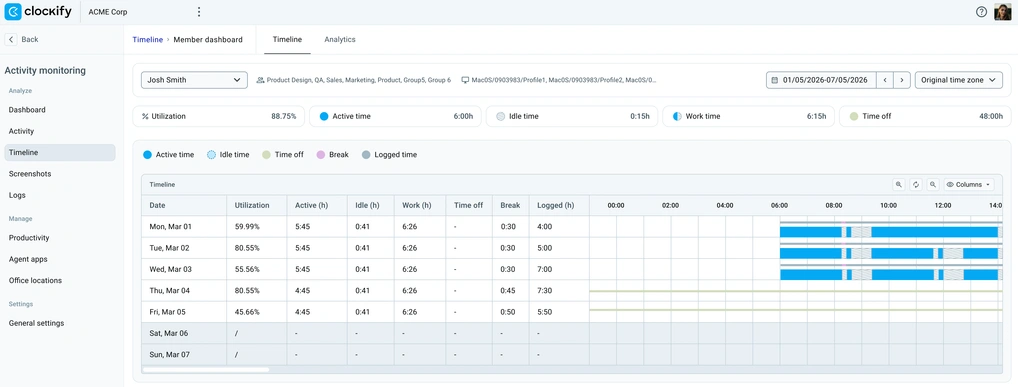Click the 08:00 time label in timeline header
Screen dimensions: 1018x387
834,205
